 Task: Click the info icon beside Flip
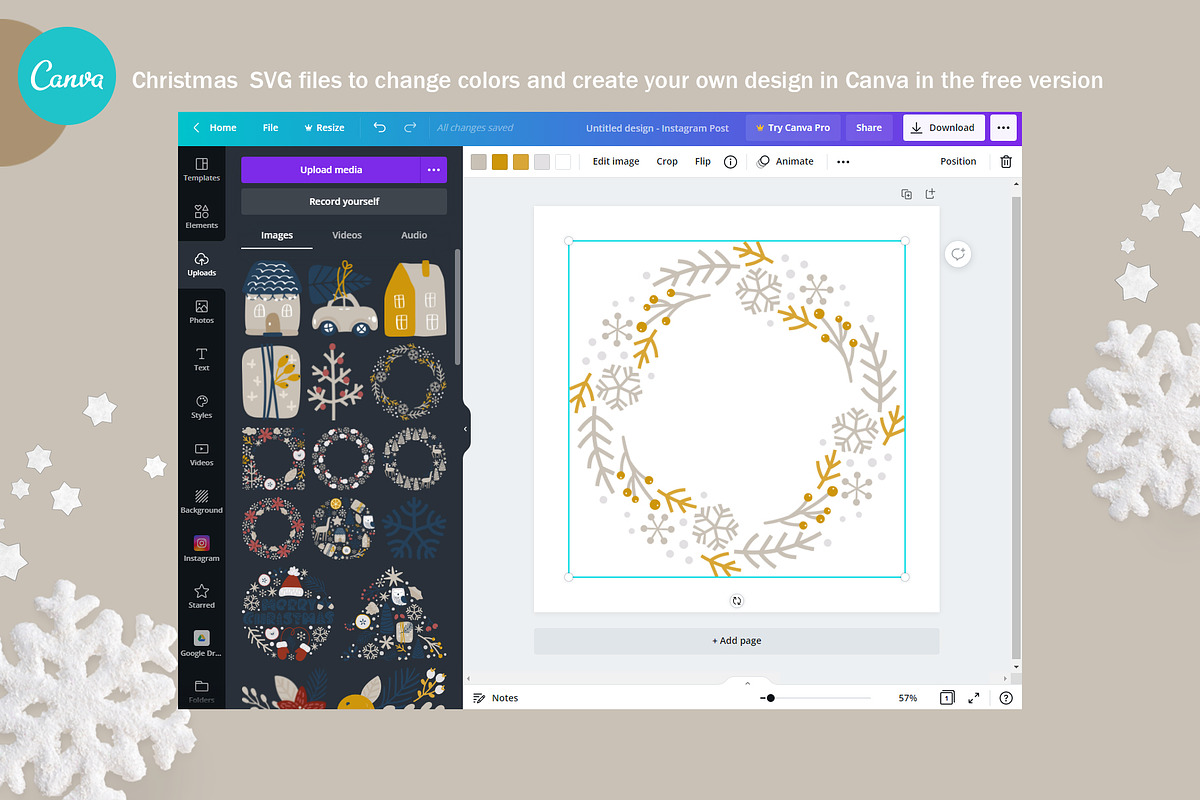(730, 161)
